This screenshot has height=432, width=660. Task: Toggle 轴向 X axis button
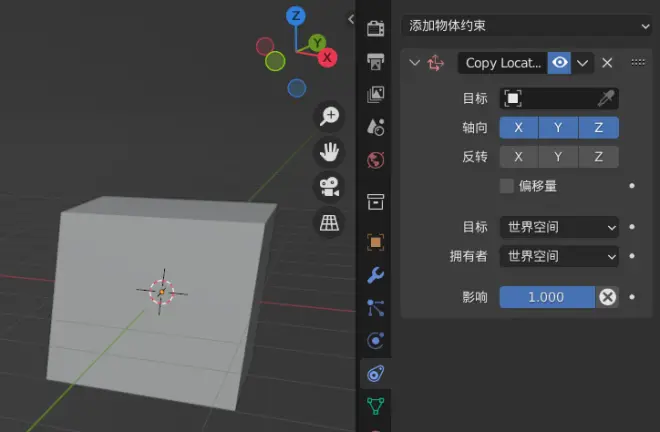coord(519,128)
